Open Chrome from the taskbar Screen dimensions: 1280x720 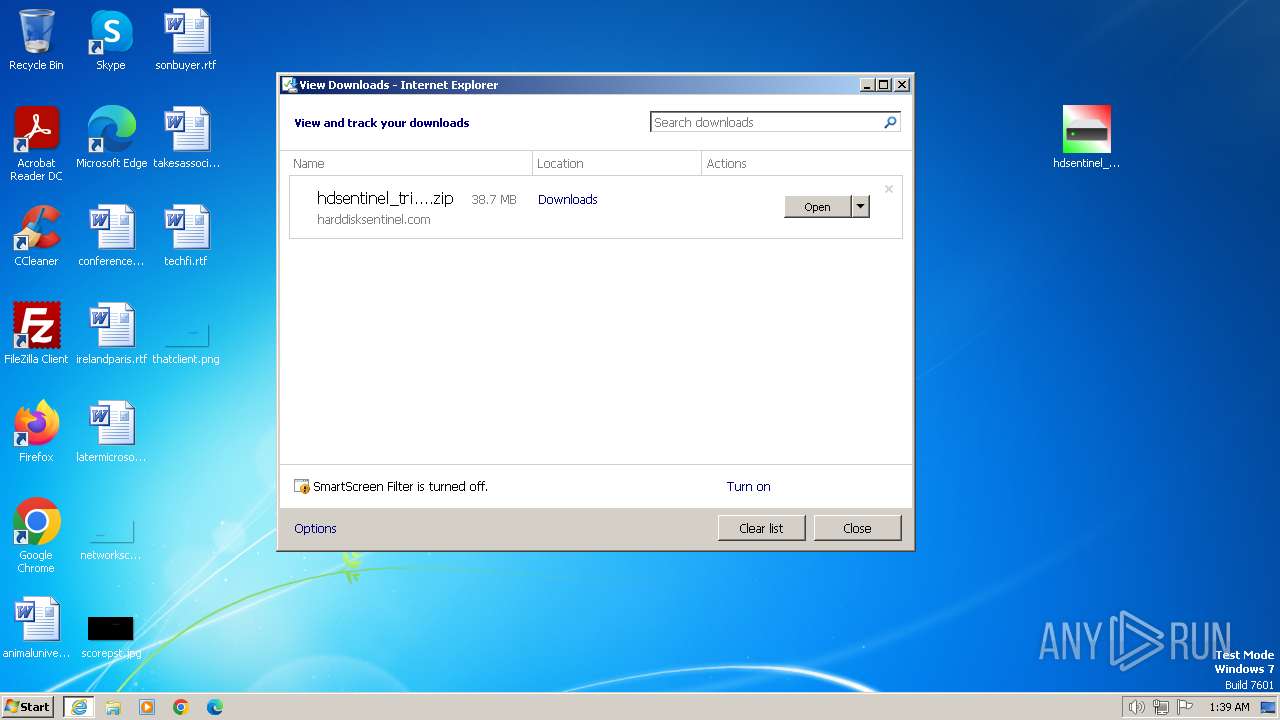pos(181,707)
